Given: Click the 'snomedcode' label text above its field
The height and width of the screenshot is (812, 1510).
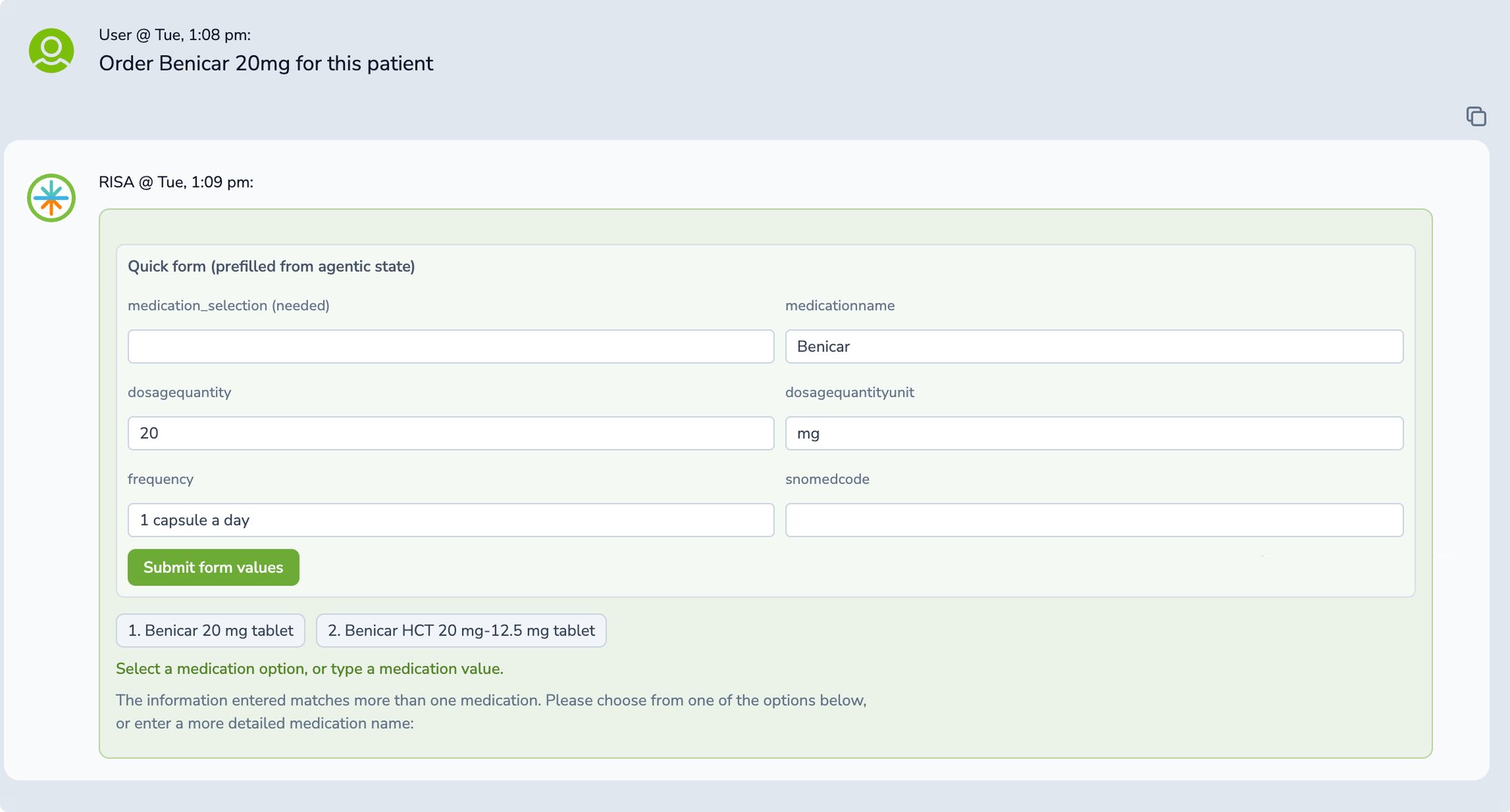Looking at the screenshot, I should [827, 479].
